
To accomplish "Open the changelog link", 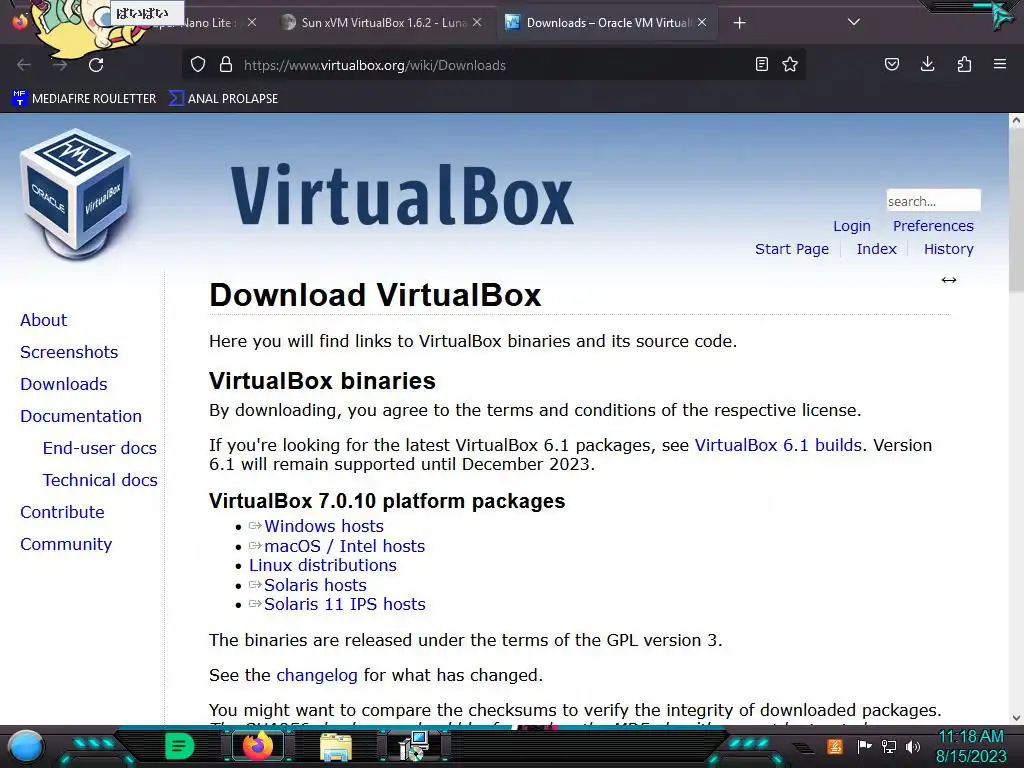I will coord(317,675).
